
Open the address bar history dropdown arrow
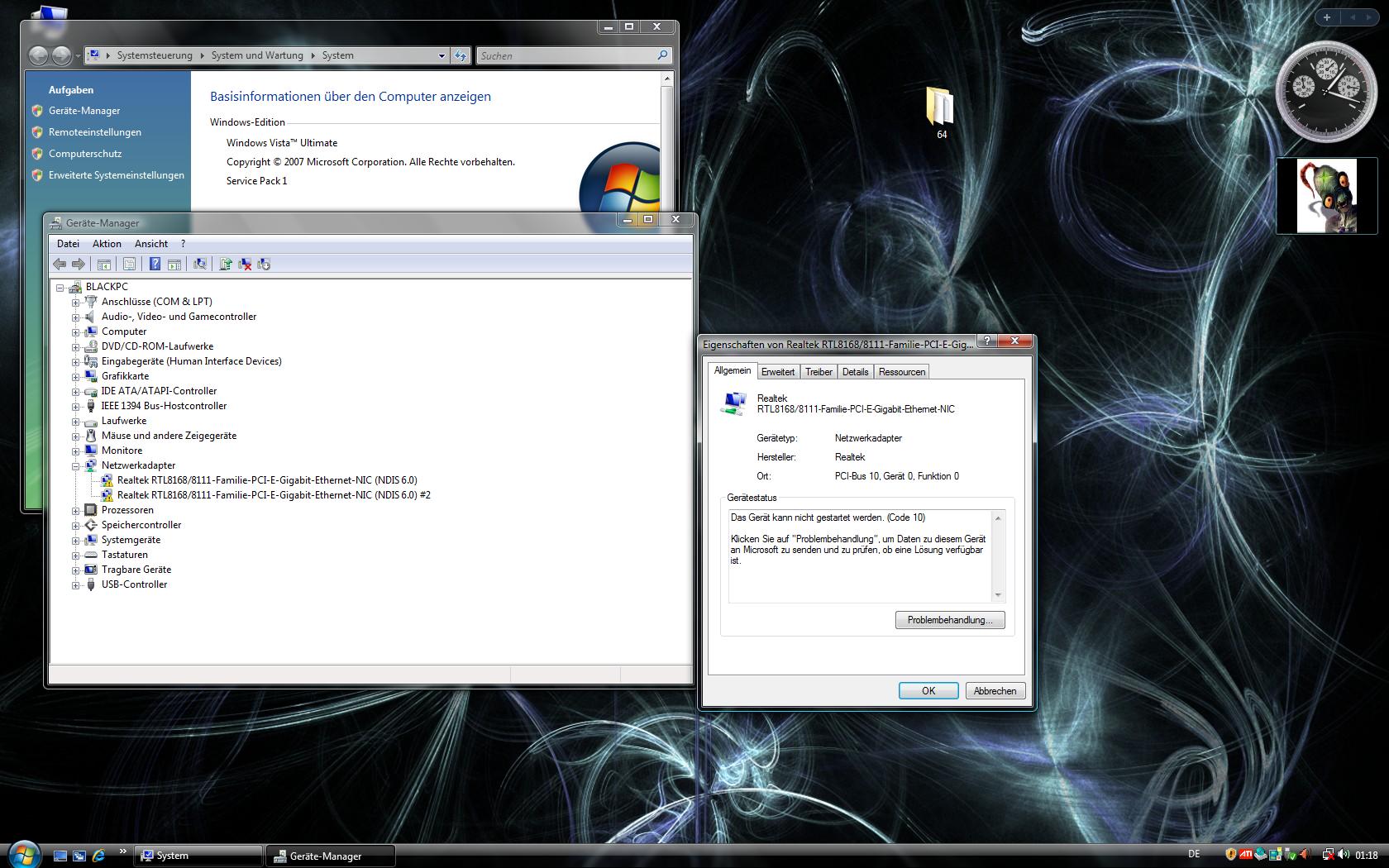coord(442,55)
